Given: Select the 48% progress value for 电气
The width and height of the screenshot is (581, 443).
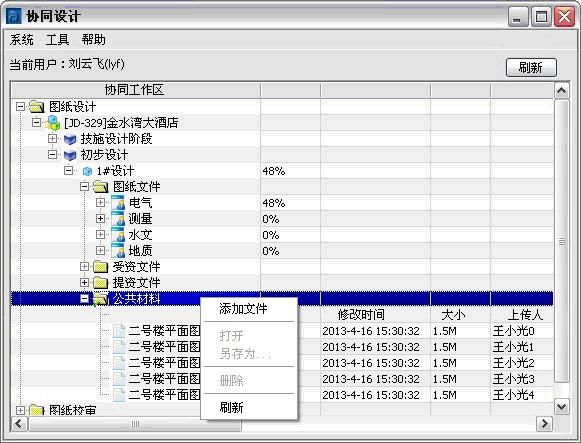Looking at the screenshot, I should (274, 203).
